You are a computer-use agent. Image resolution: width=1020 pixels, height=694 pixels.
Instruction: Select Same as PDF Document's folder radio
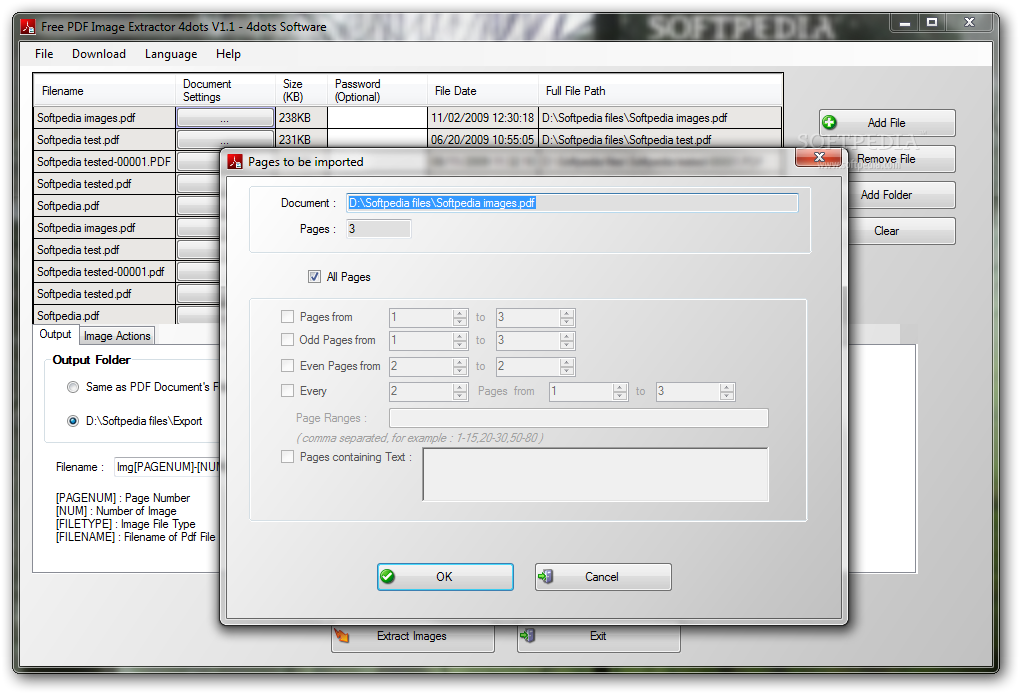click(x=73, y=387)
